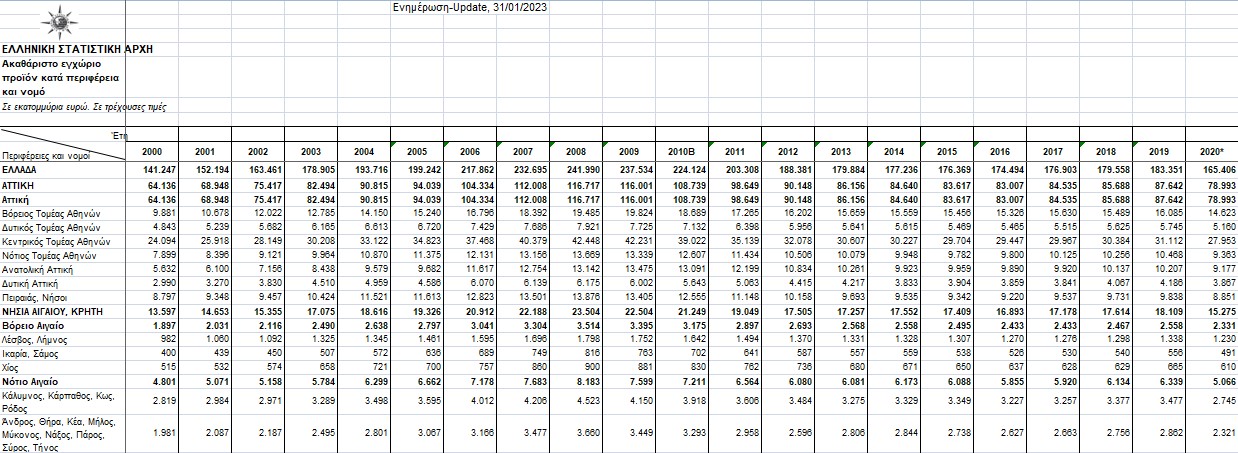1238x453 pixels.
Task: Click the 2000 year column header
Action: pyautogui.click(x=153, y=151)
